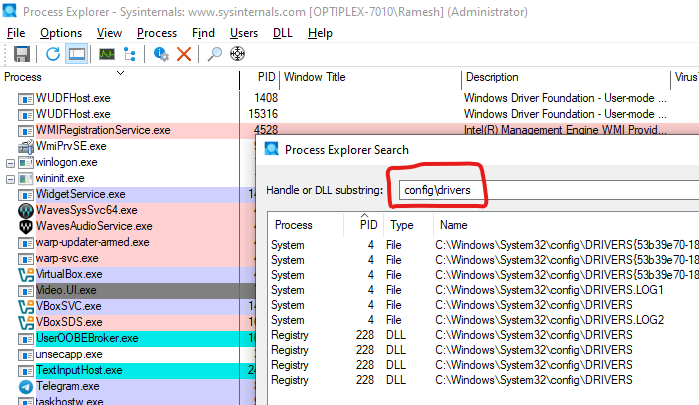The image size is (699, 405).
Task: Open the Process menu
Action: [x=157, y=33]
